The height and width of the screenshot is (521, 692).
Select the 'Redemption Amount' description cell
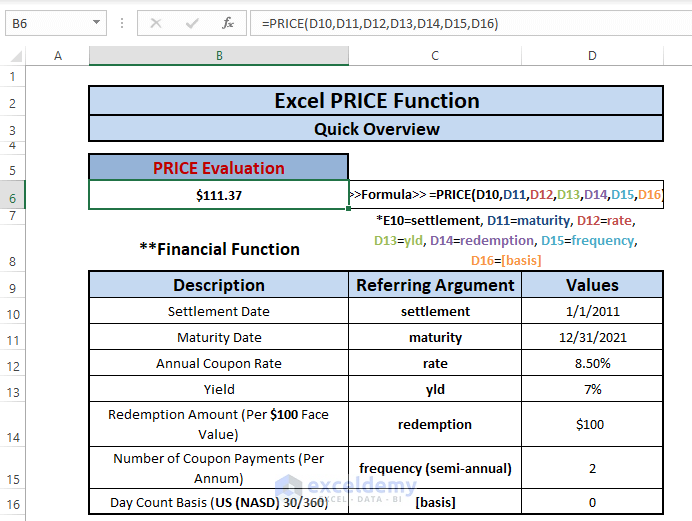219,424
